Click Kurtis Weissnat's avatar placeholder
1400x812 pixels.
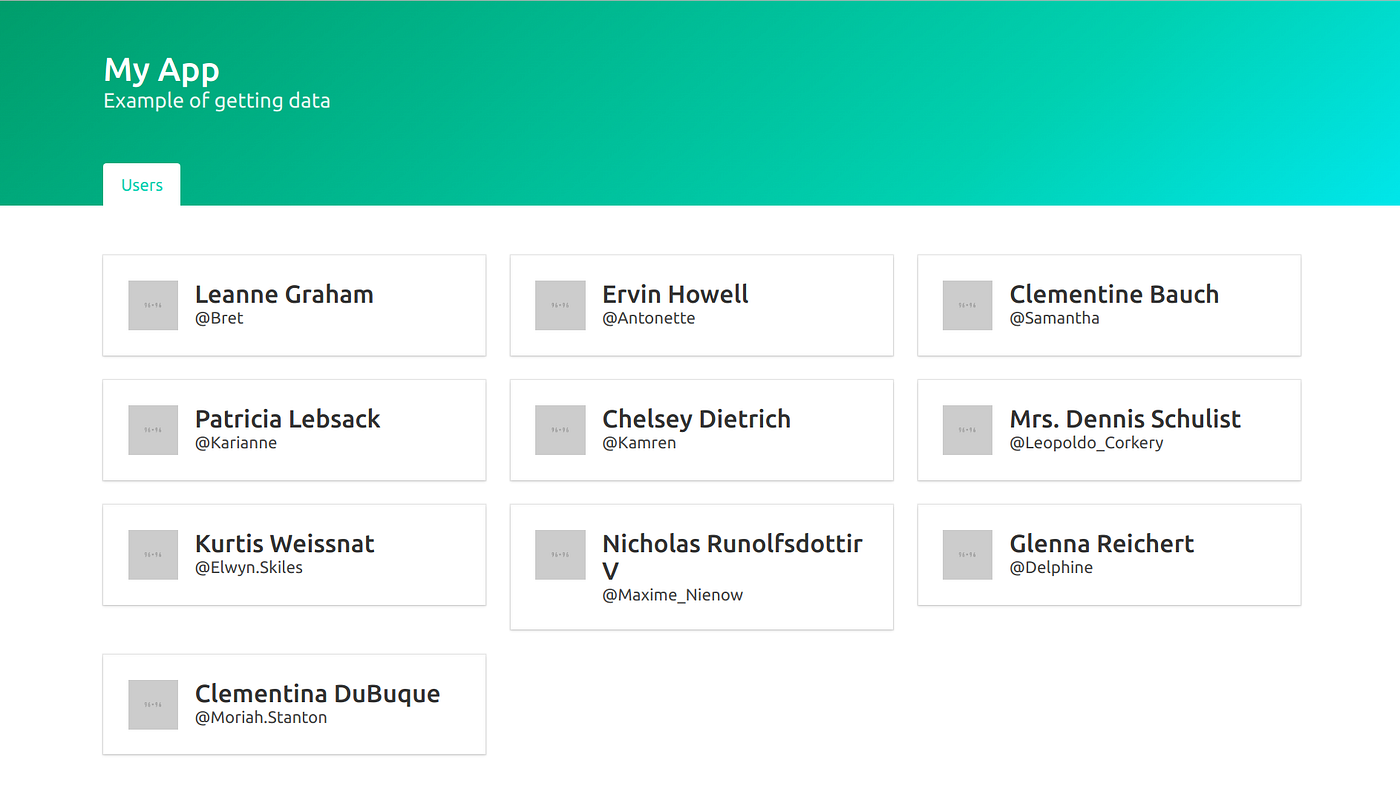click(x=153, y=555)
